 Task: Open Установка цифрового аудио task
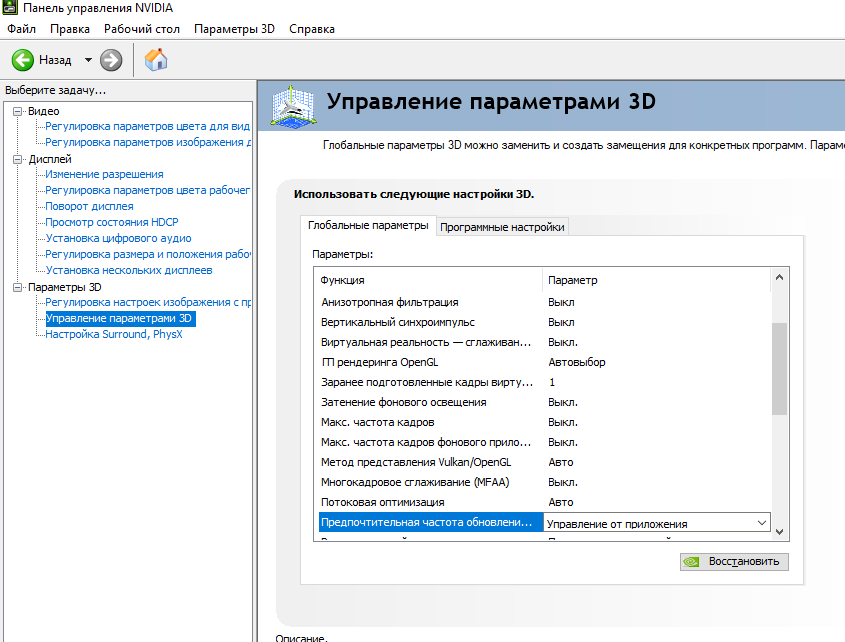coord(118,238)
